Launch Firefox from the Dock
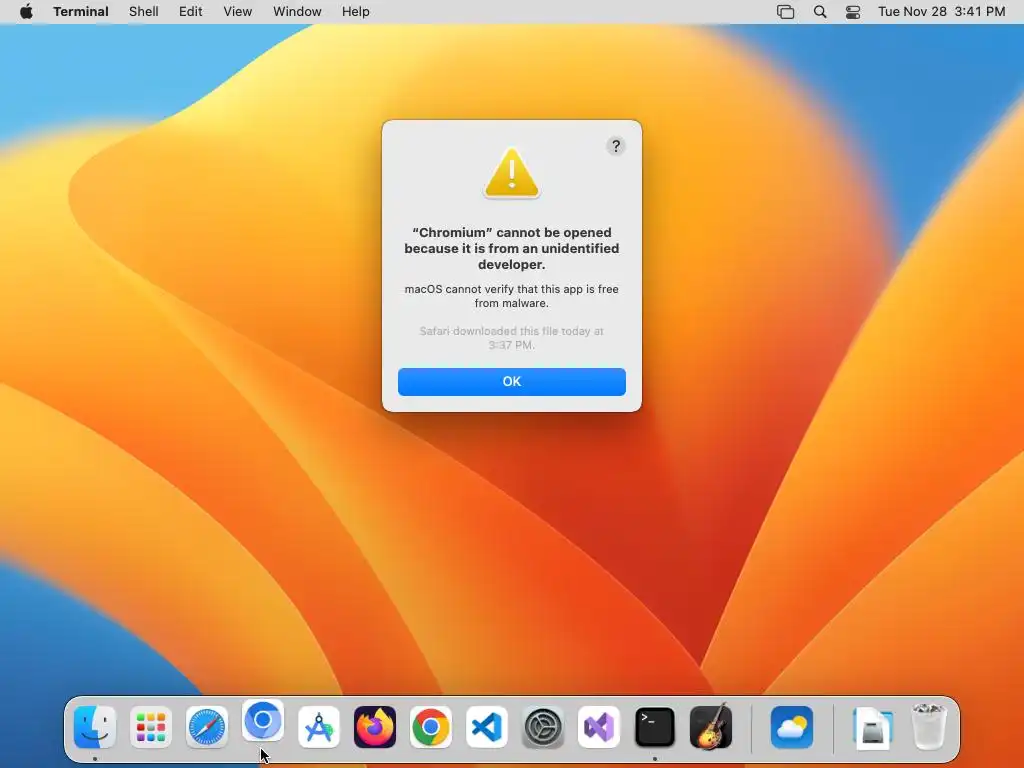Viewport: 1024px width, 768px height. [x=375, y=727]
